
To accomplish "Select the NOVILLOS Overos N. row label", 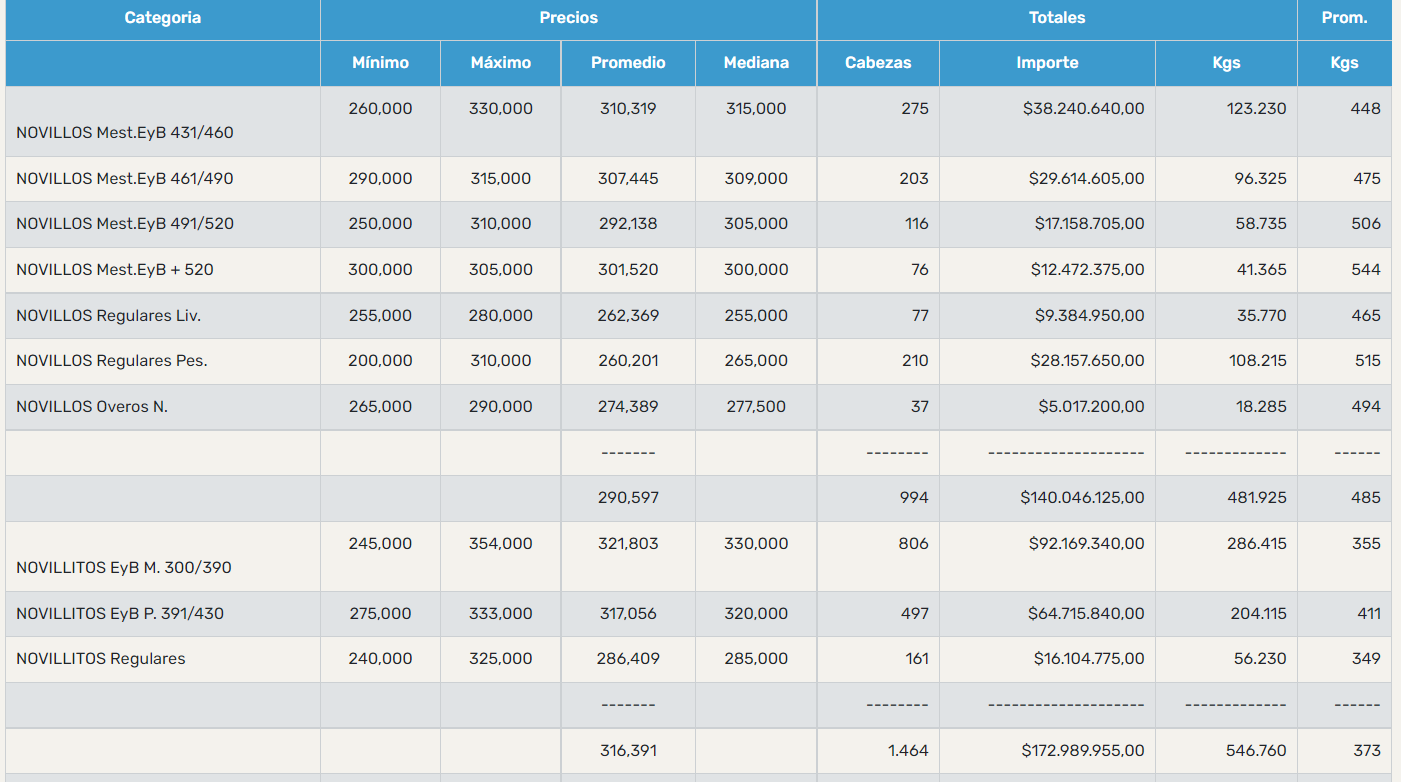I will (x=92, y=407).
